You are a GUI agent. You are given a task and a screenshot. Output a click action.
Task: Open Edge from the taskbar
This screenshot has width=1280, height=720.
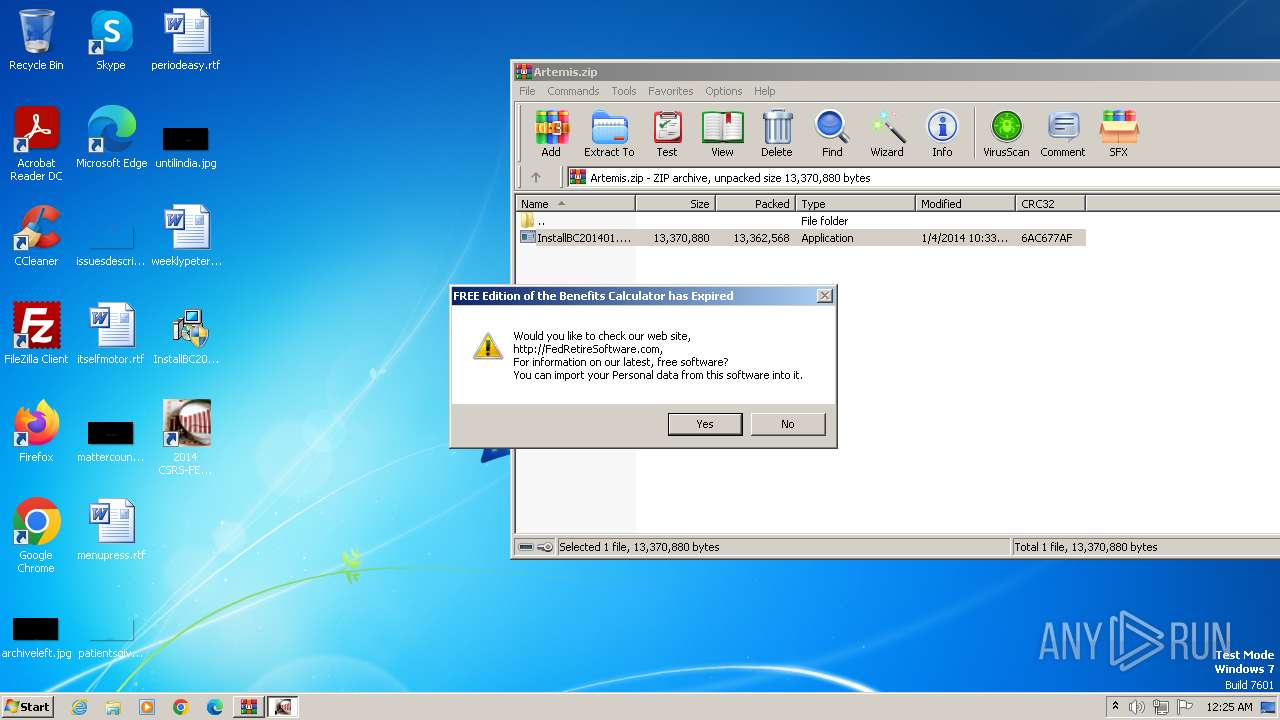(215, 707)
